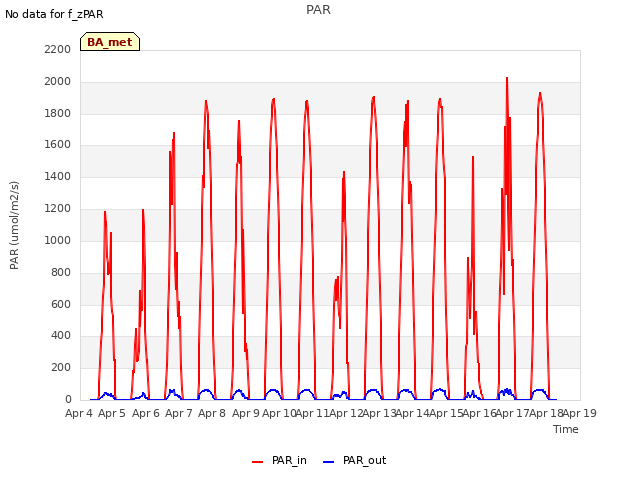
Task: Click the 800 y-axis tick label
Action: (61, 272)
